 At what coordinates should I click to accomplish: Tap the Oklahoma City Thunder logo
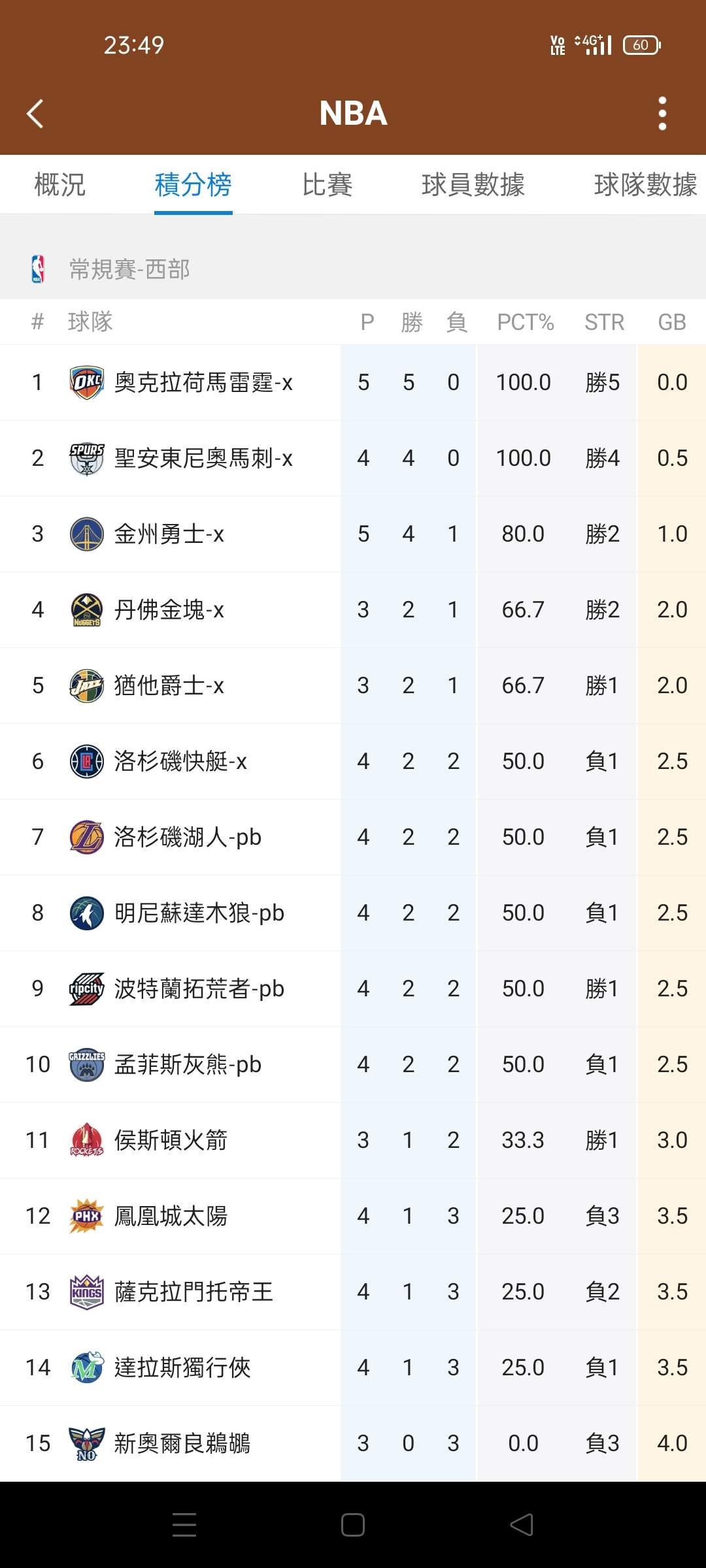[x=87, y=383]
